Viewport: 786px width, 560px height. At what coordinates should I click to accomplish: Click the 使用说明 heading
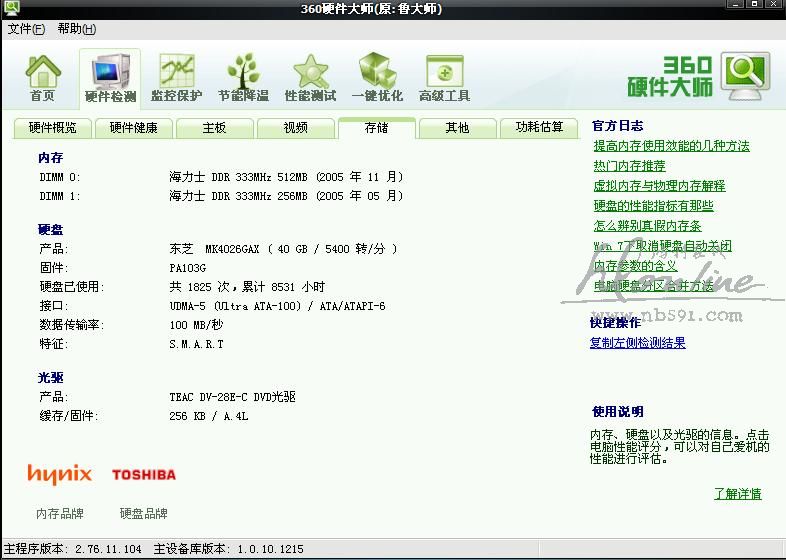point(618,412)
